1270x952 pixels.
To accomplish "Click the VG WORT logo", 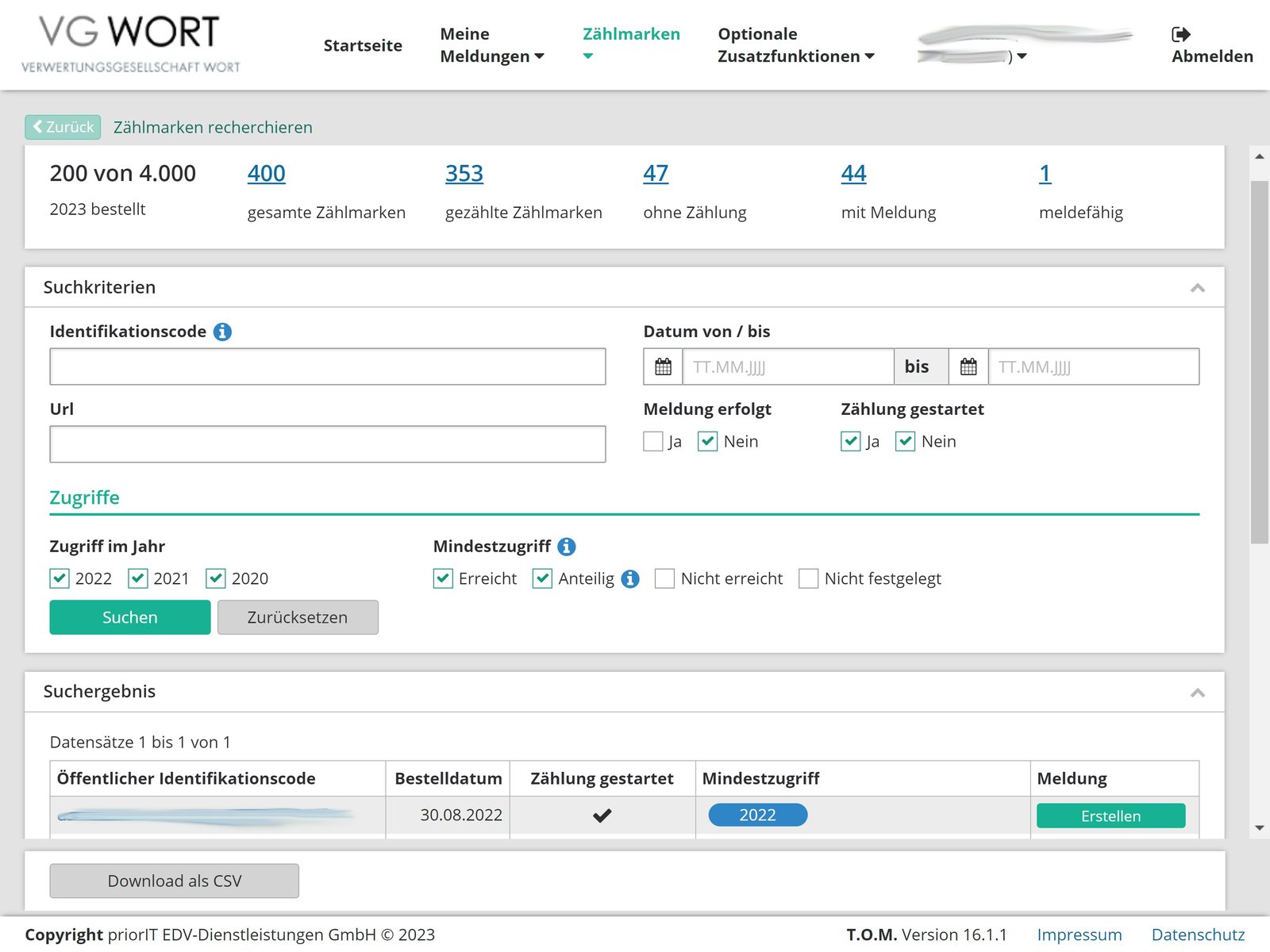I will point(130,44).
